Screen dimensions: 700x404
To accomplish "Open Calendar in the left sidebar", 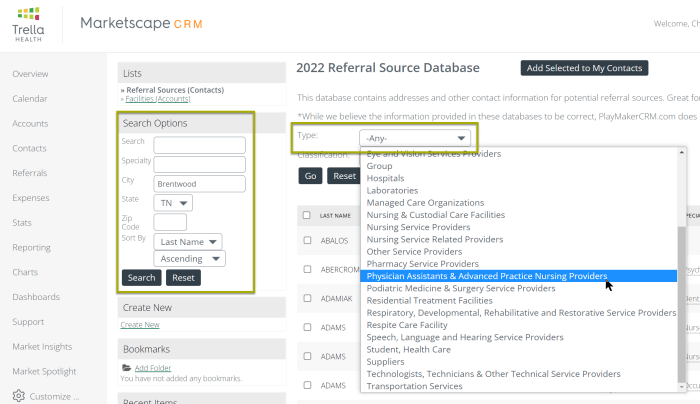I will pos(30,99).
